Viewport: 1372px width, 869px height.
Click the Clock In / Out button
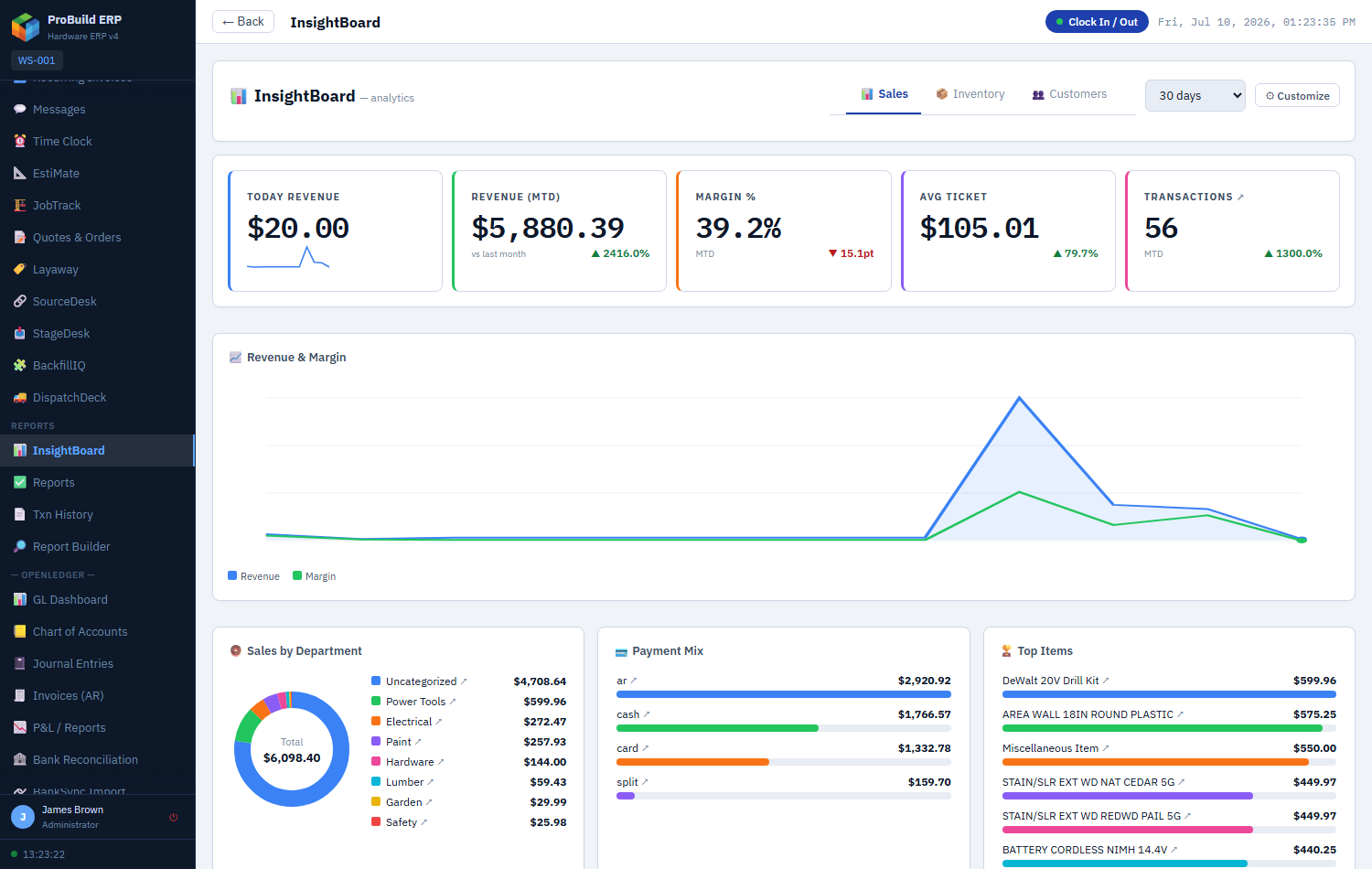pos(1096,21)
